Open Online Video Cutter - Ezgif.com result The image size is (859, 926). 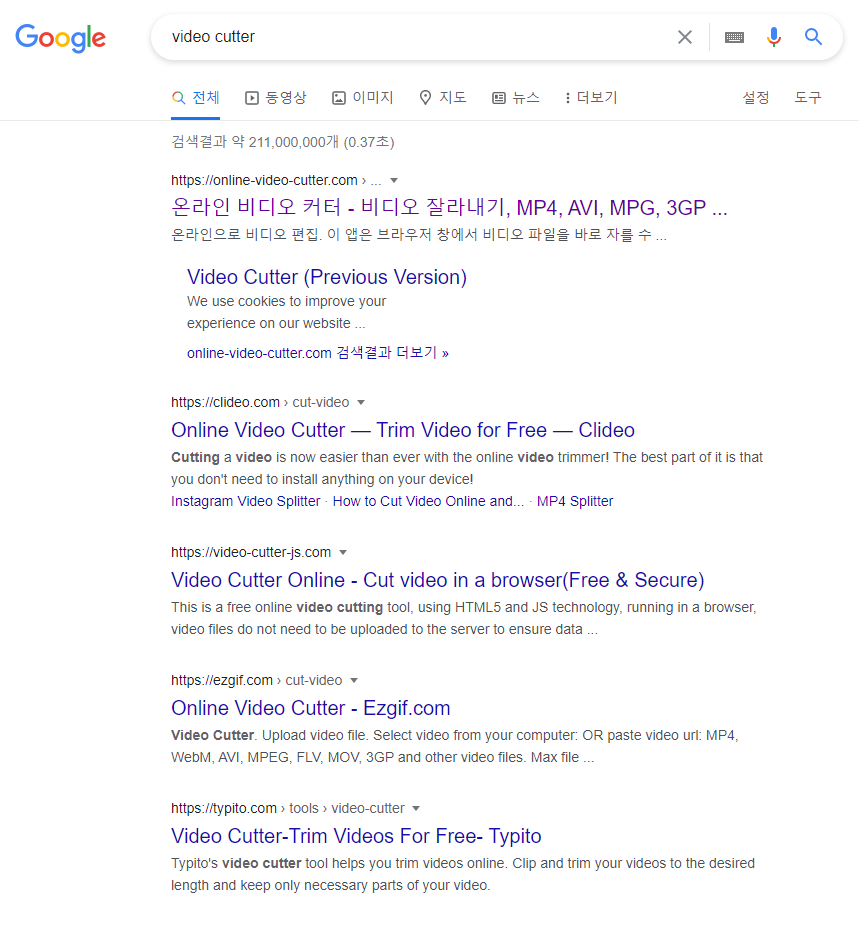coord(311,708)
